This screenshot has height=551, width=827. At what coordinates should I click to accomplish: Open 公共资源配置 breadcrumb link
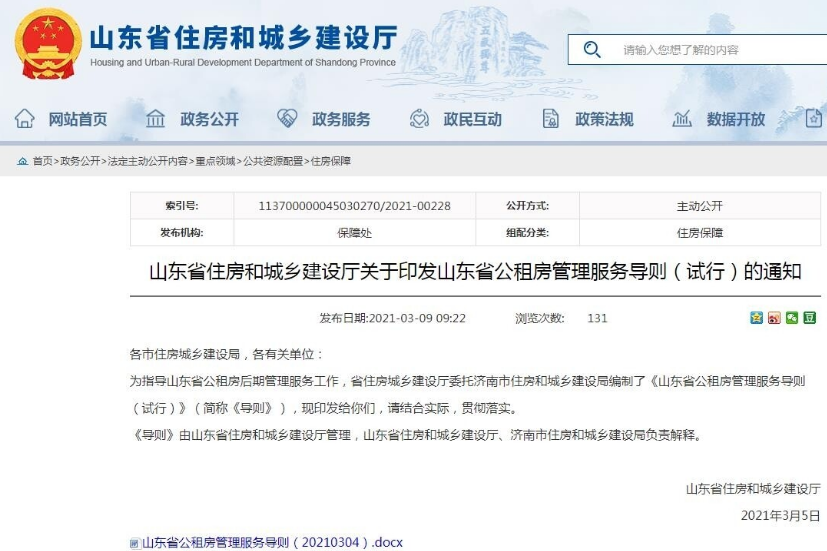tap(273, 161)
